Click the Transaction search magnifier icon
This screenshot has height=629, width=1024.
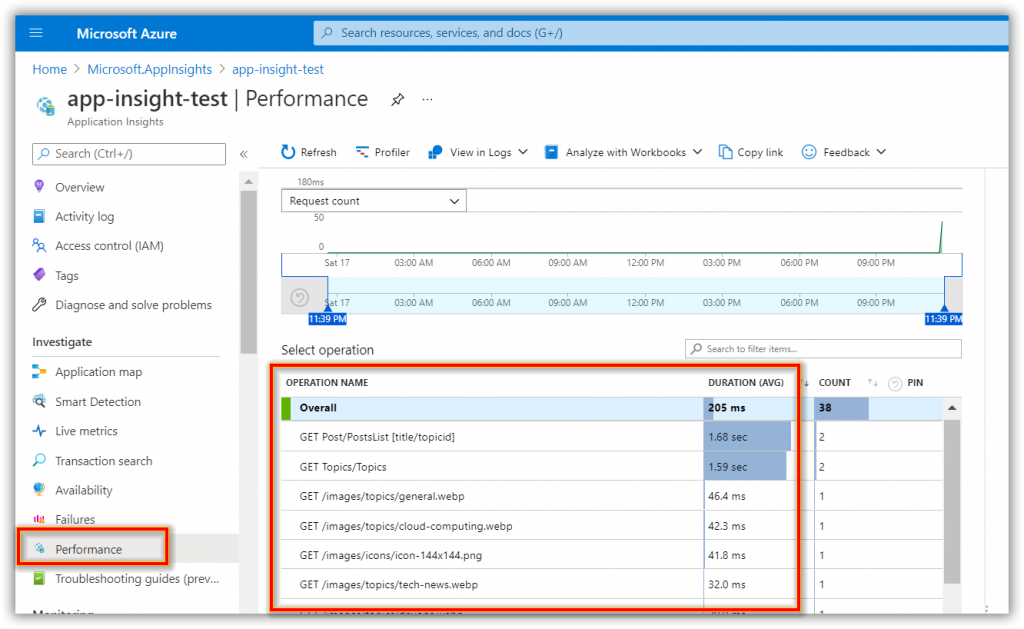[39, 460]
